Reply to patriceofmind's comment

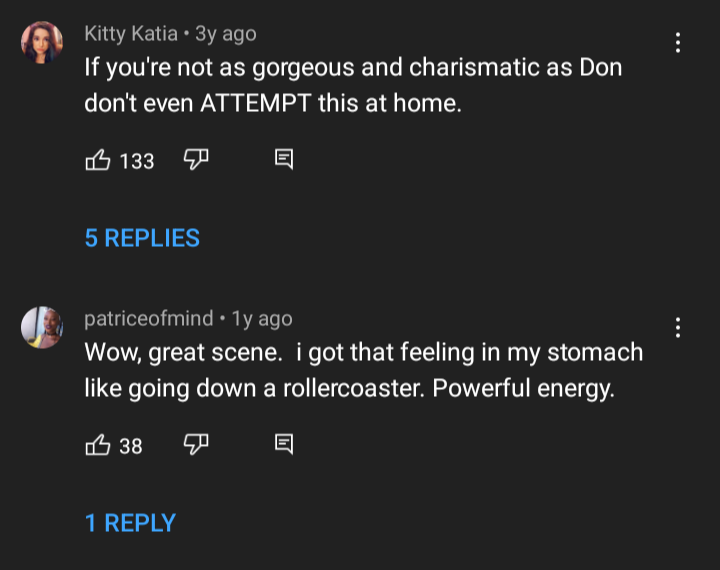point(284,444)
